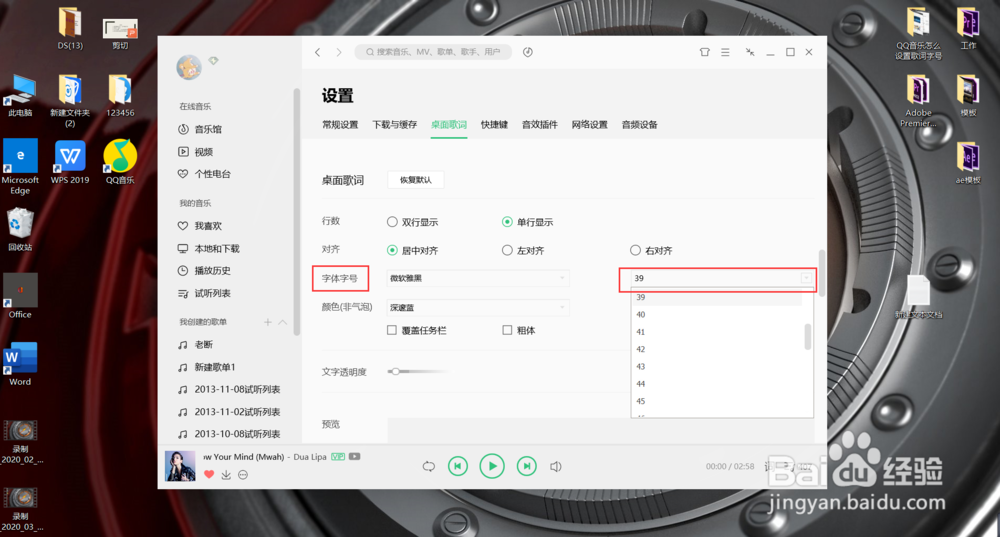
Task: Open QQ音乐 desktop shortcut
Action: click(120, 162)
